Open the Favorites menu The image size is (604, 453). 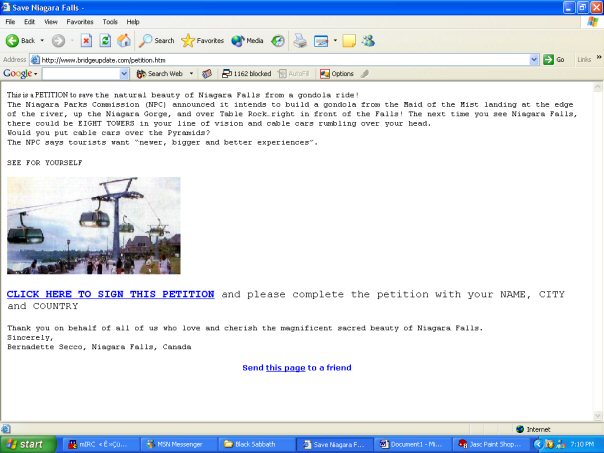click(x=80, y=21)
